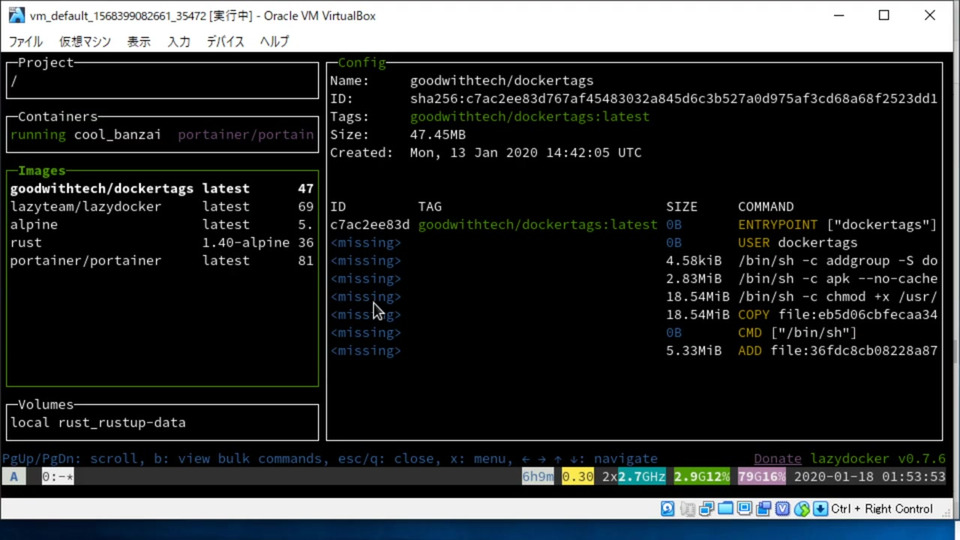
Task: Click the Volumes panel title
Action: pyautogui.click(x=46, y=405)
